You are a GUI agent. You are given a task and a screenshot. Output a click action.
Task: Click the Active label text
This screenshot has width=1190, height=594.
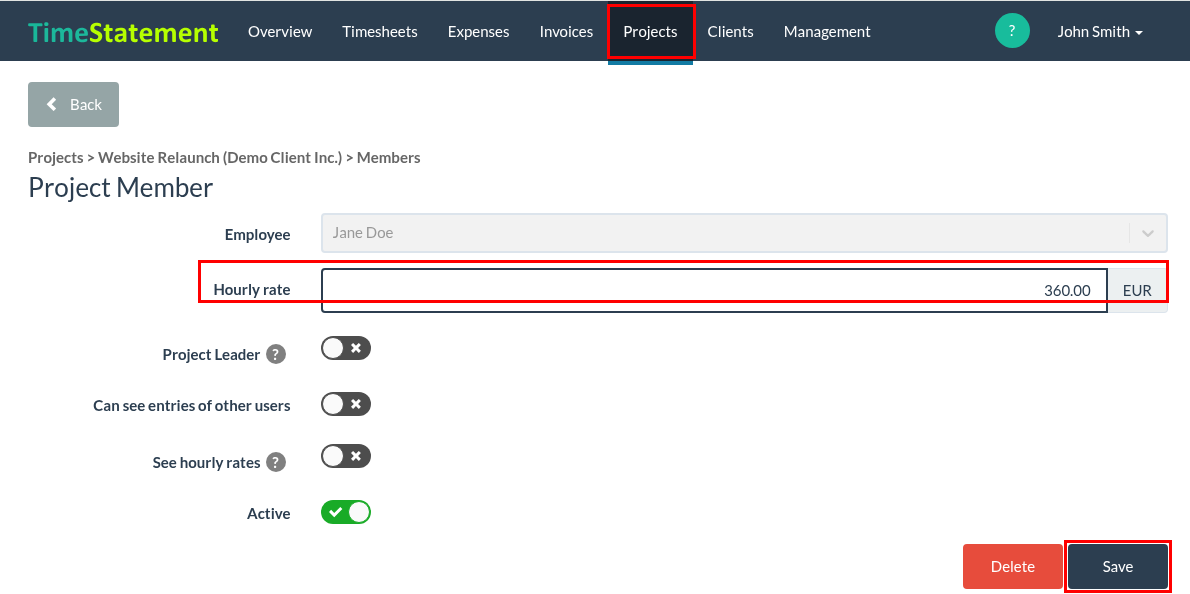269,514
